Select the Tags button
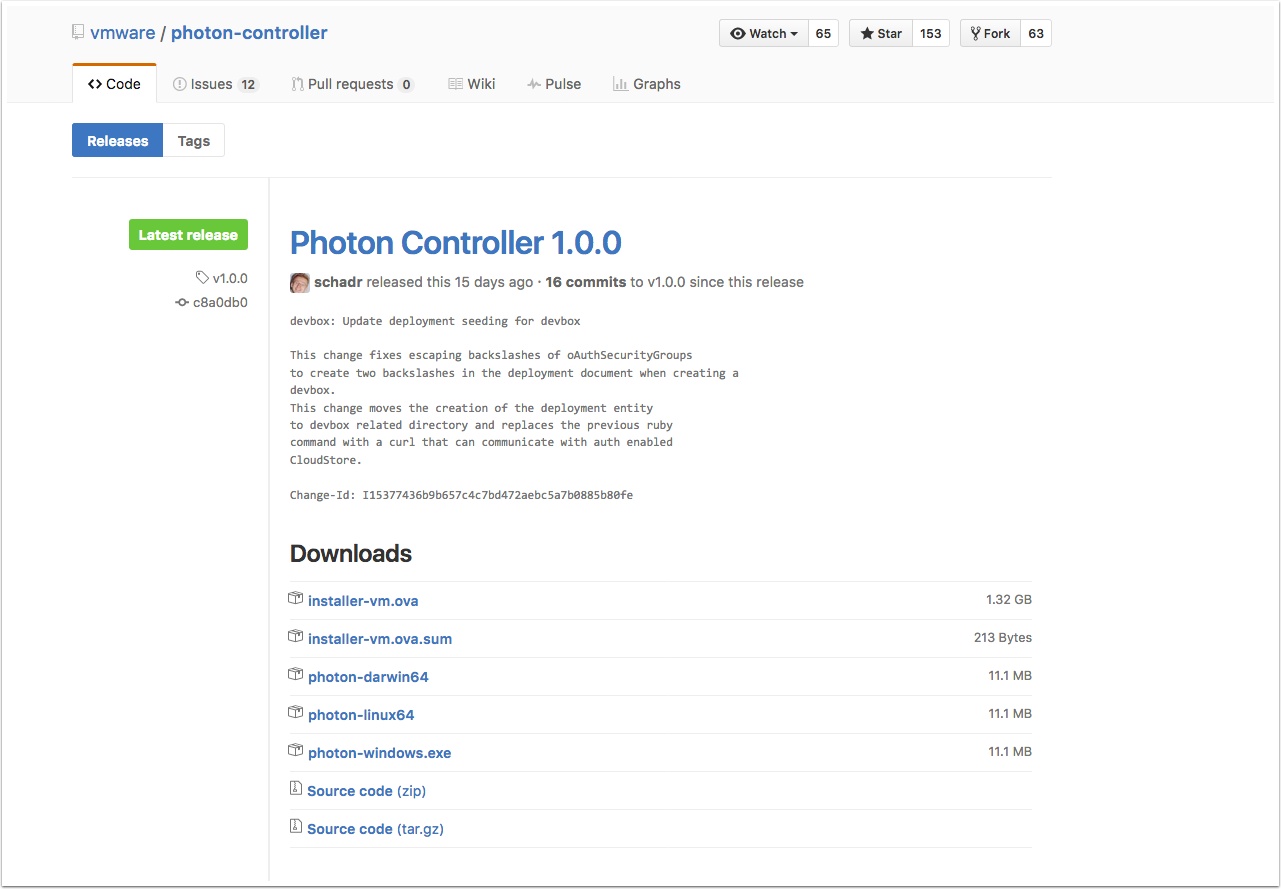The width and height of the screenshot is (1281, 889). click(194, 140)
